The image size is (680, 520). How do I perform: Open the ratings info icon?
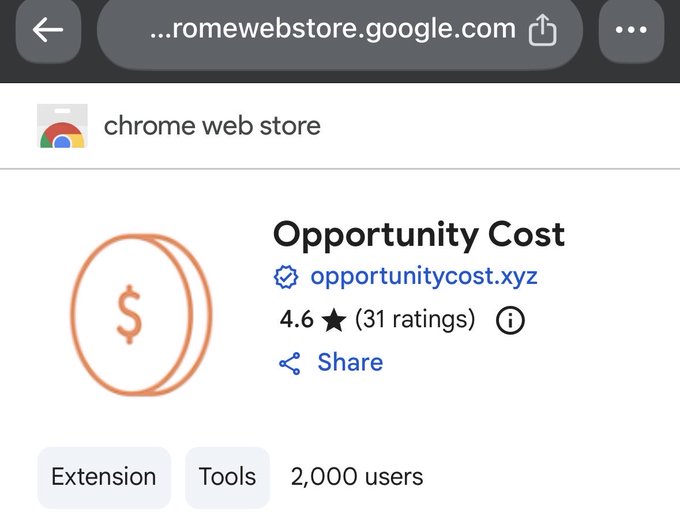[510, 321]
